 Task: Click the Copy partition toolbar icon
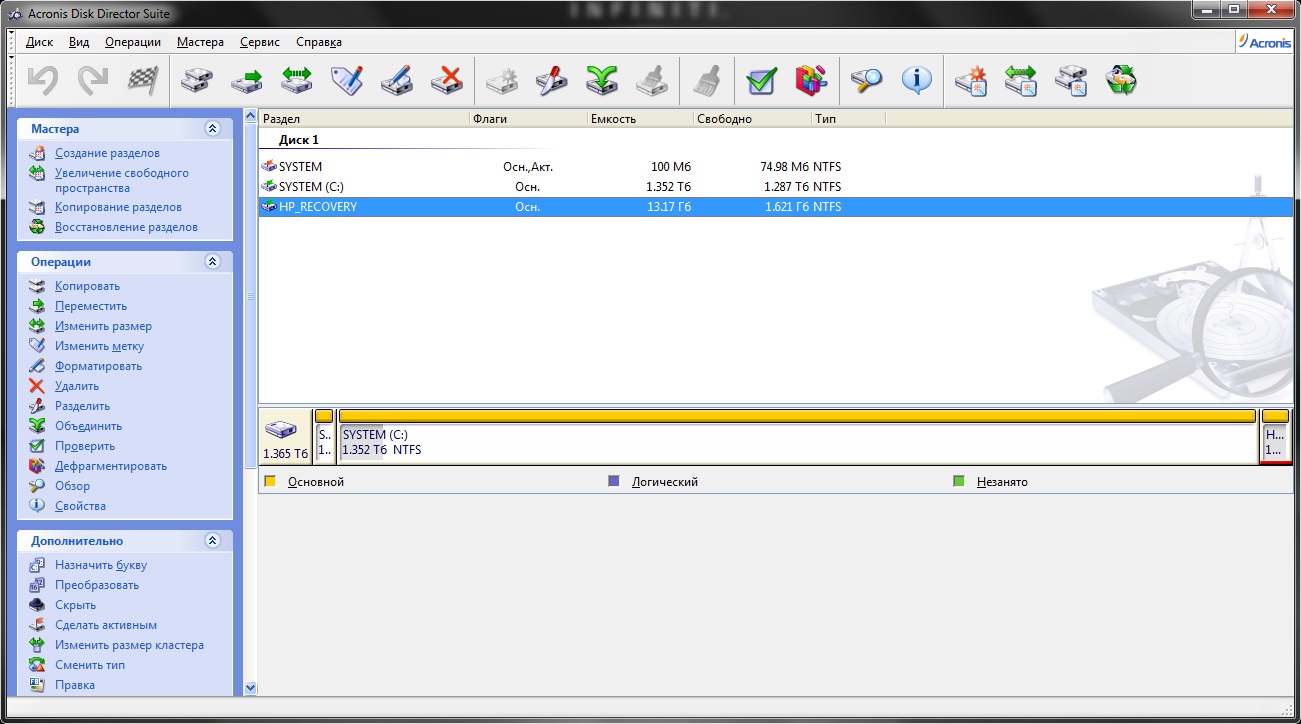[197, 80]
